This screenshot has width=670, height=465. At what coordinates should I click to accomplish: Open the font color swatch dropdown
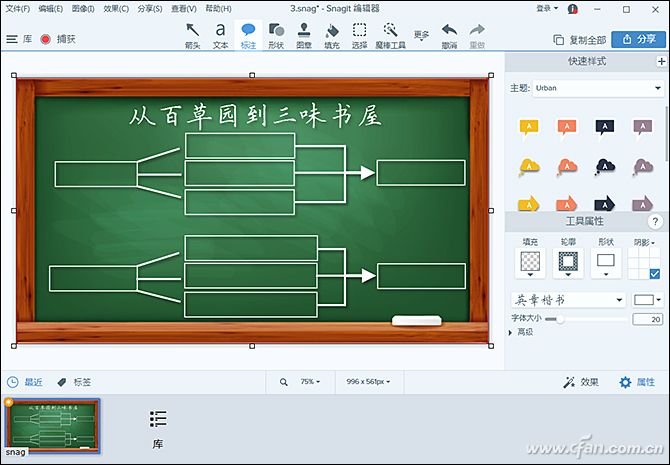pos(647,300)
